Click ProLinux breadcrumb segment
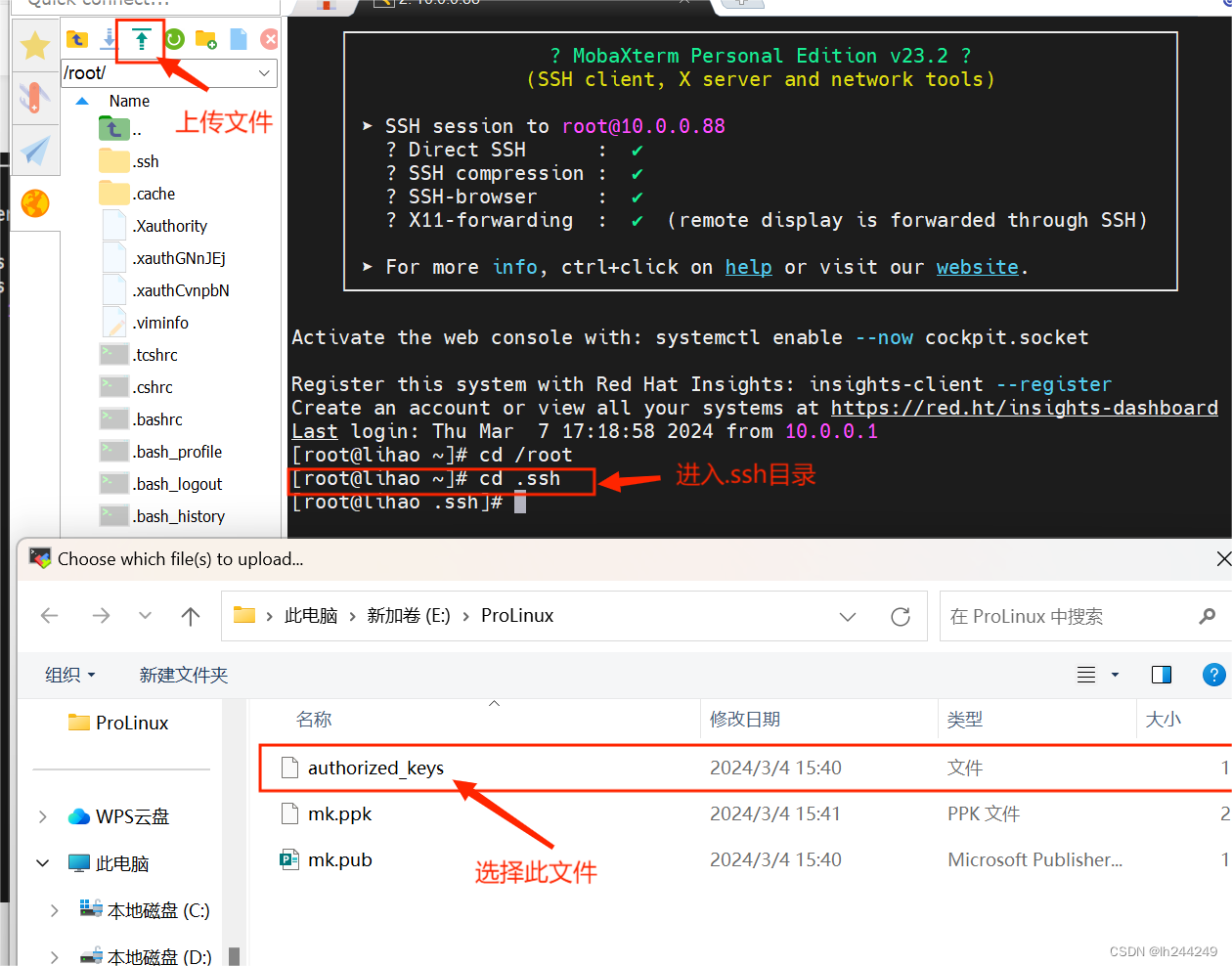 (517, 616)
